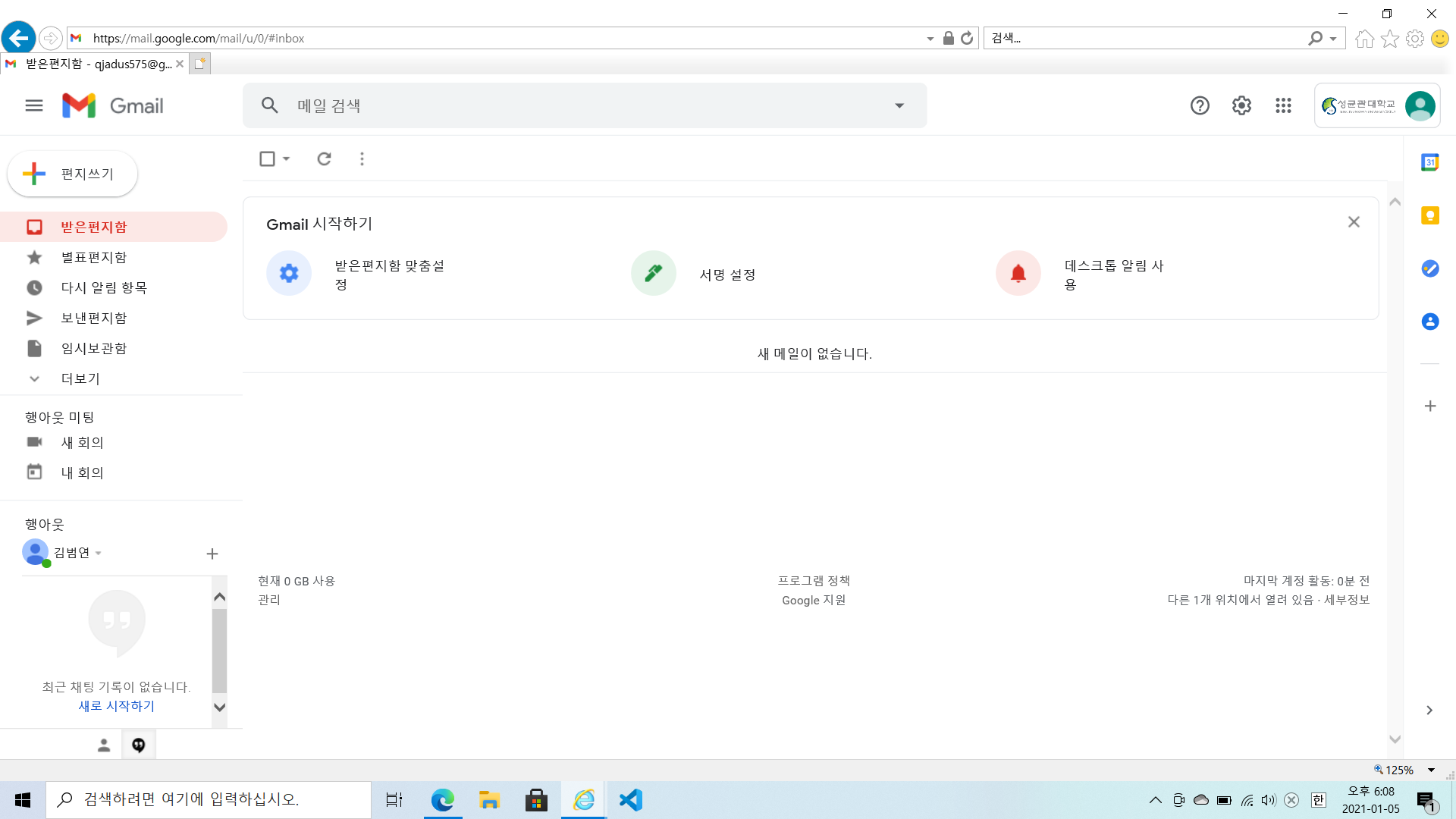This screenshot has width=1456, height=819.
Task: Open the 별표편지함 folder
Action: tap(93, 257)
